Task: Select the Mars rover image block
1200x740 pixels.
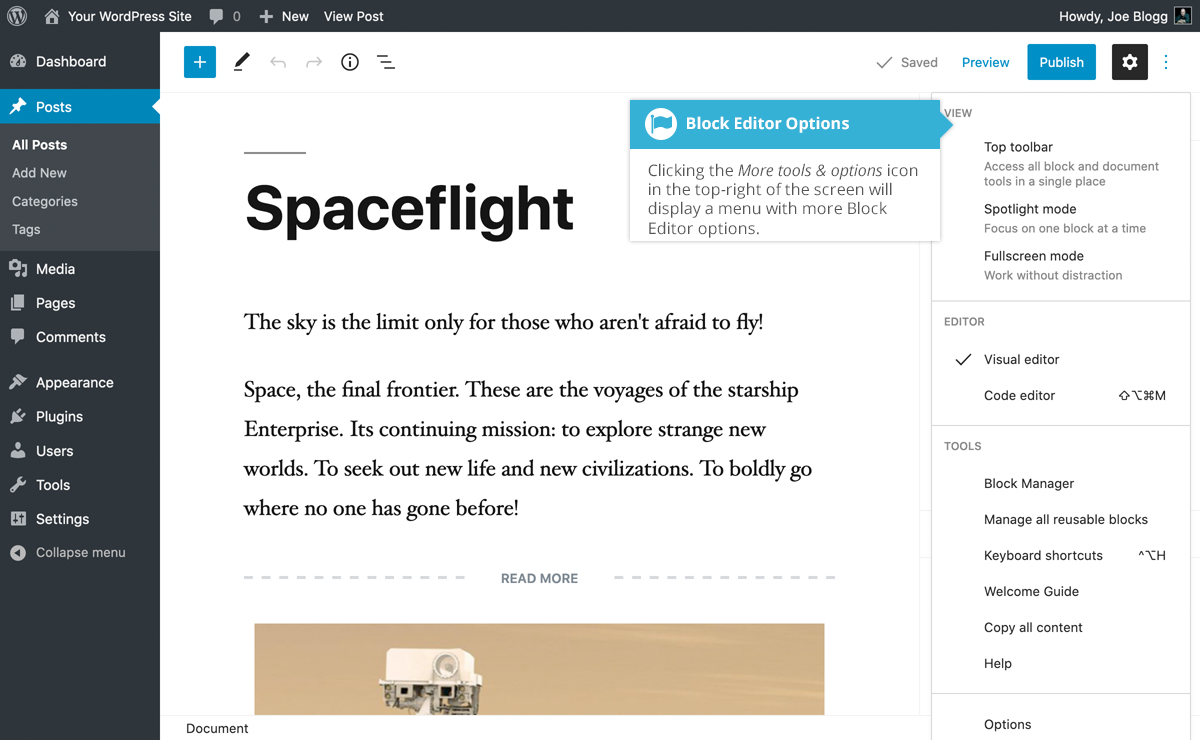Action: [x=539, y=668]
